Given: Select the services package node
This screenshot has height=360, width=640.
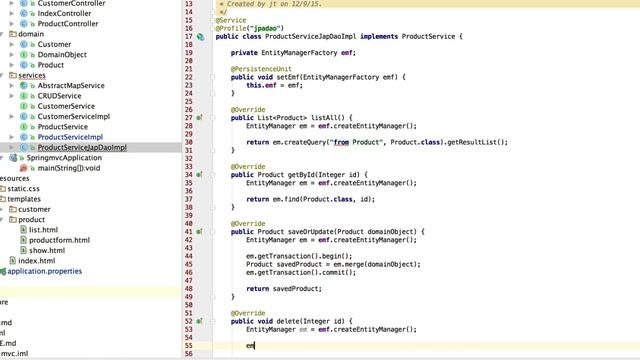Looking at the screenshot, I should [x=32, y=75].
